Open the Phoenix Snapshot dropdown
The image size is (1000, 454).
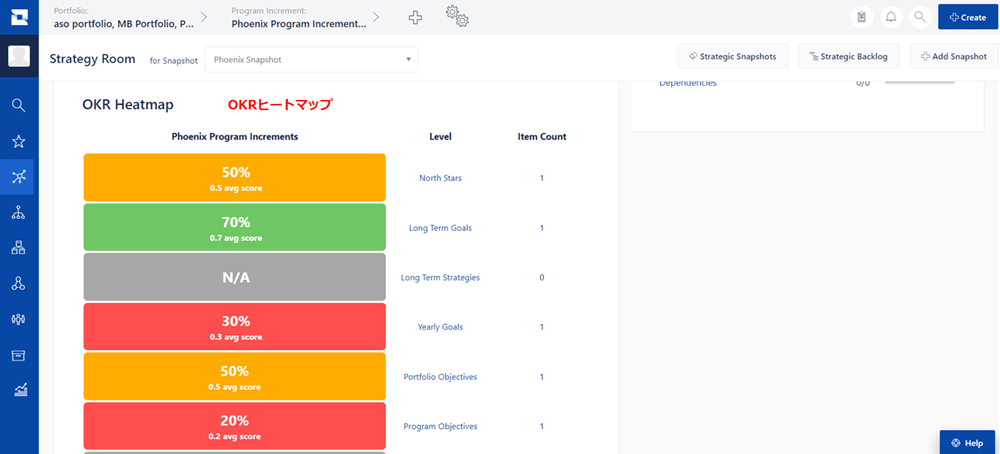[311, 60]
